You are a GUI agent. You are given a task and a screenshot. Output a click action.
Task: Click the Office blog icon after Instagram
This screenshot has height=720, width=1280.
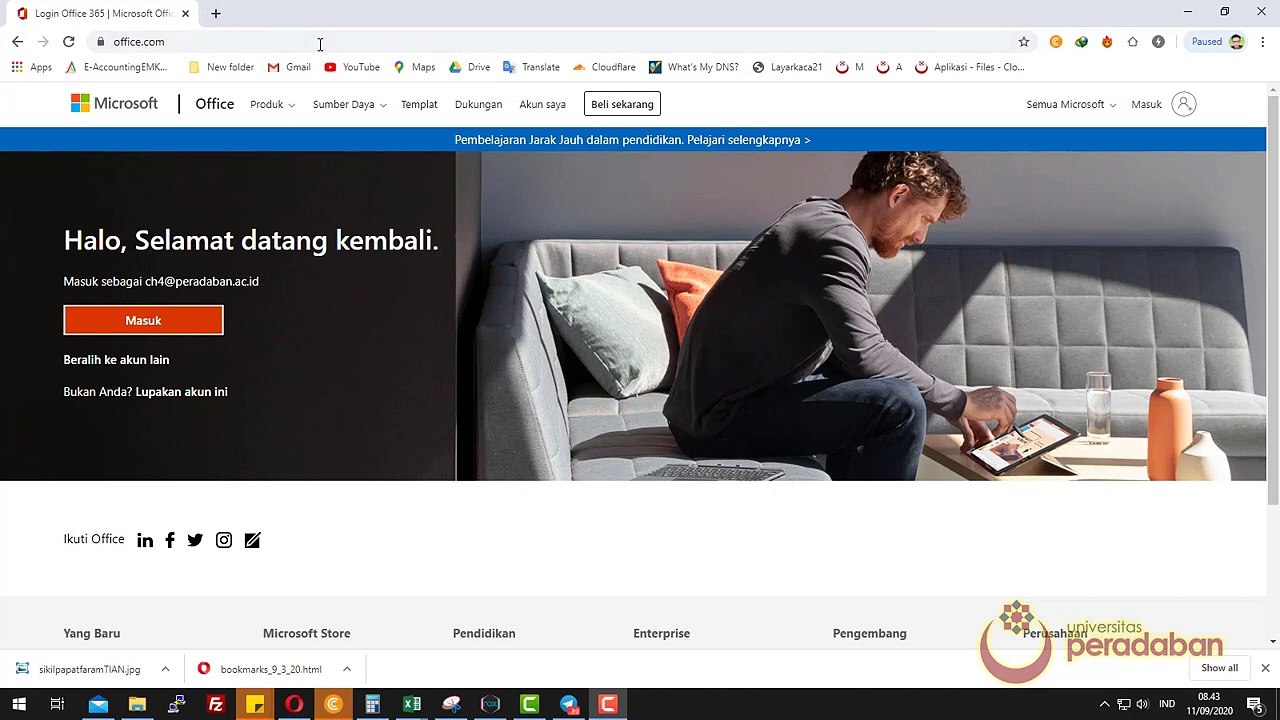tap(252, 540)
